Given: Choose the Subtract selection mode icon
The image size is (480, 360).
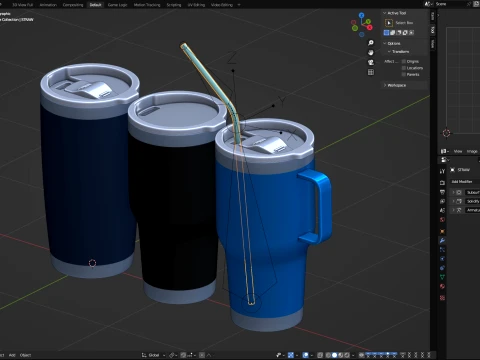Looking at the screenshot, I should [399, 33].
